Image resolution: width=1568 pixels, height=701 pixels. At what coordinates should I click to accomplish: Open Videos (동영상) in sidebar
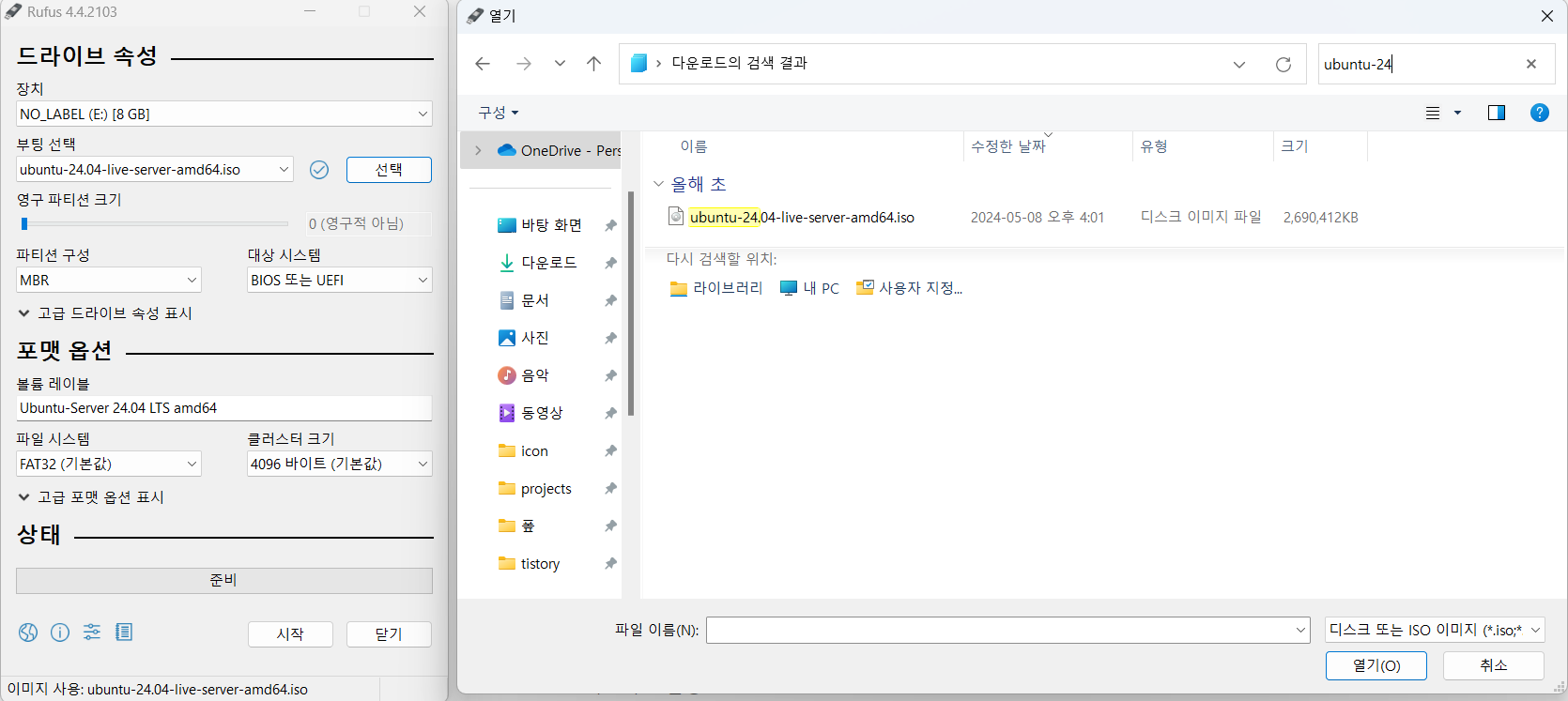(530, 413)
